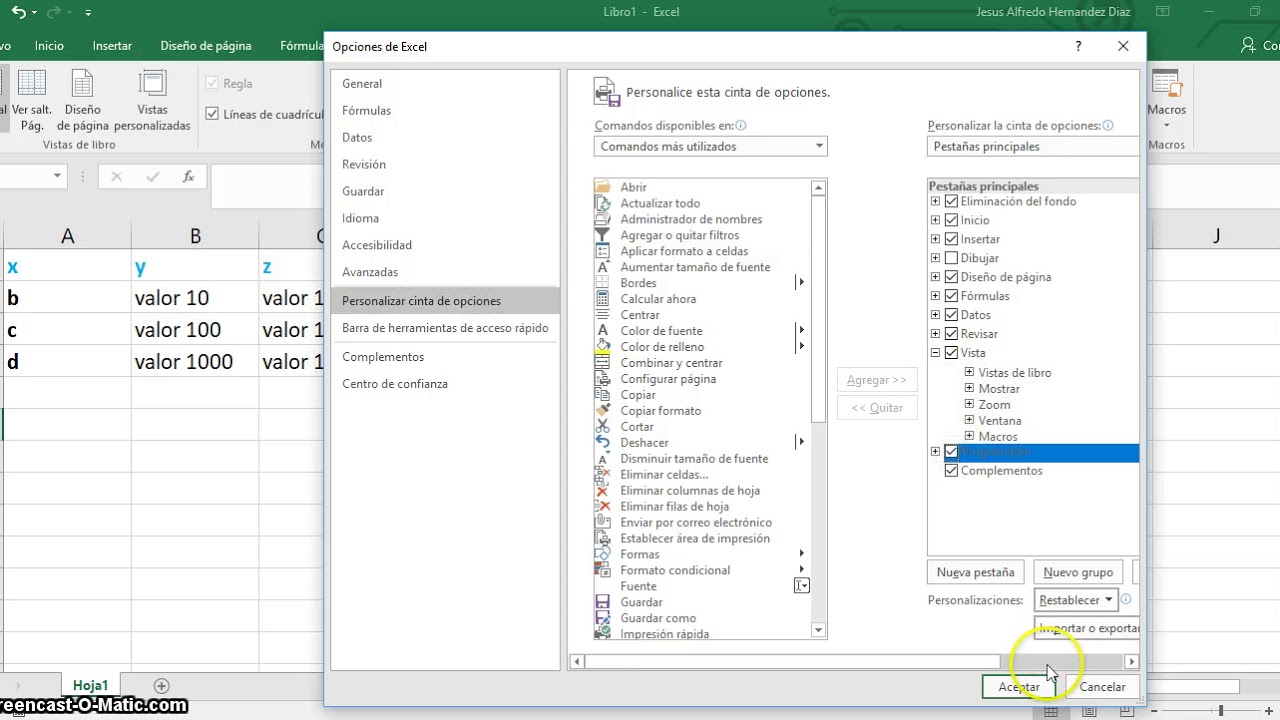Select the Formato condicional icon
This screenshot has width=1280, height=720.
pos(602,570)
